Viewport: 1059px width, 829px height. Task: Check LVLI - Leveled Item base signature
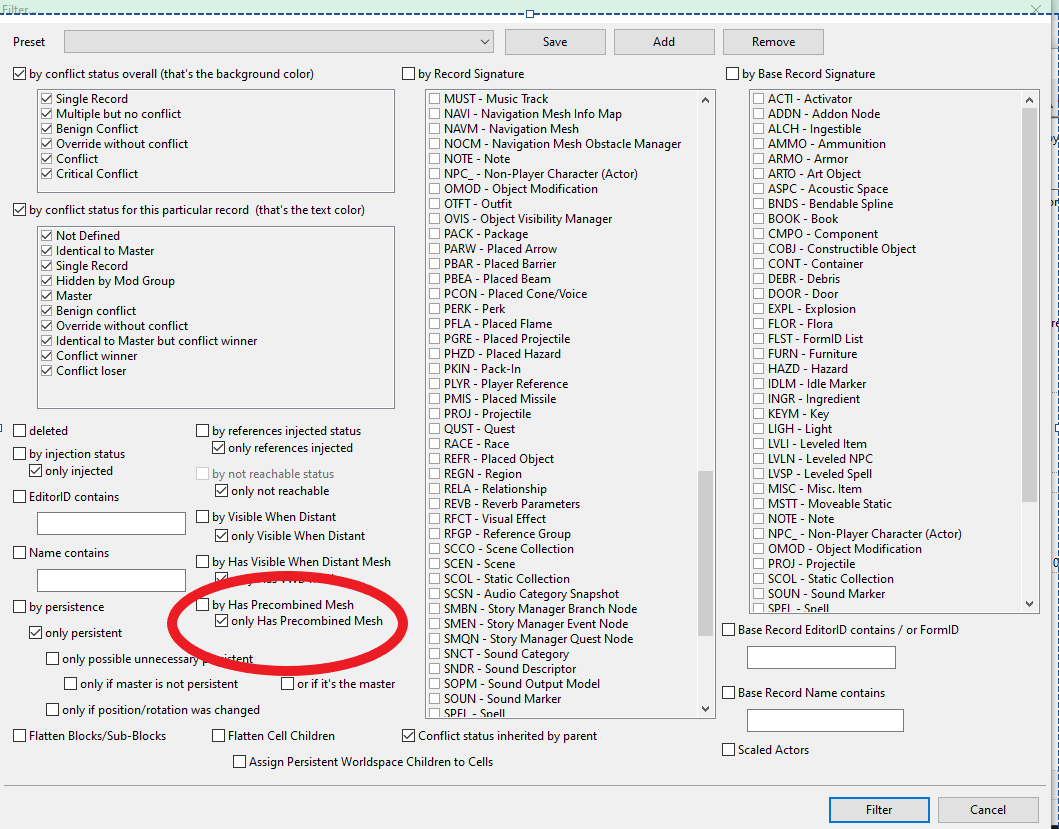759,444
